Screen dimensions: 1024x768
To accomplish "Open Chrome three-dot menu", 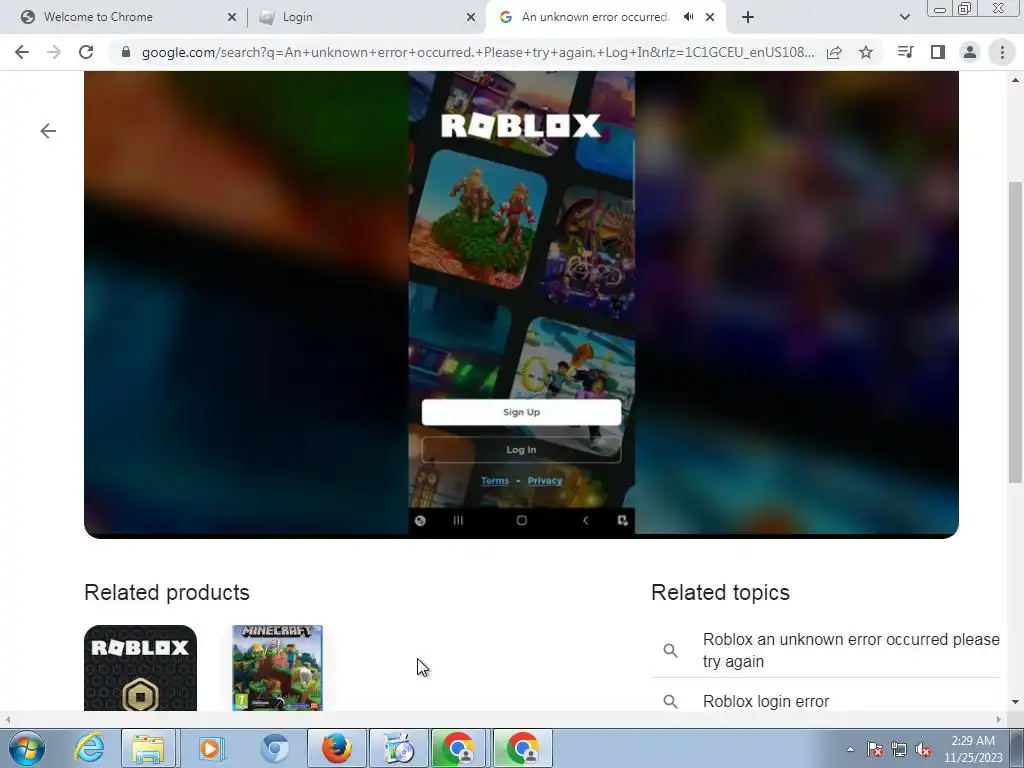I will [x=1002, y=52].
